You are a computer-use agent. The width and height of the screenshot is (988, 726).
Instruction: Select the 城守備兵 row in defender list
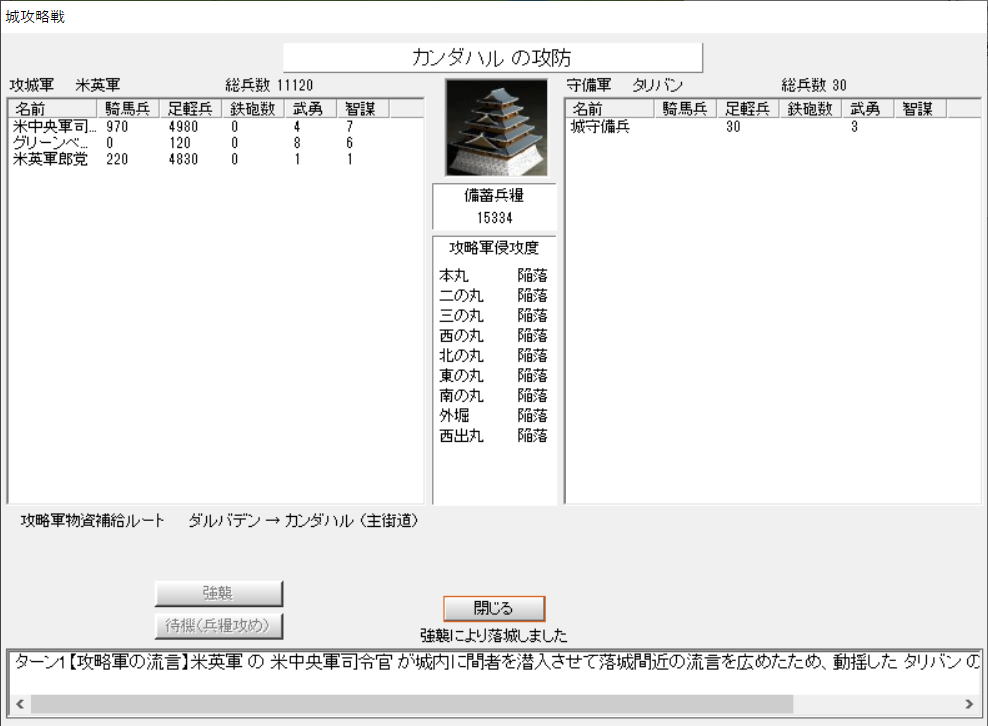[x=600, y=127]
